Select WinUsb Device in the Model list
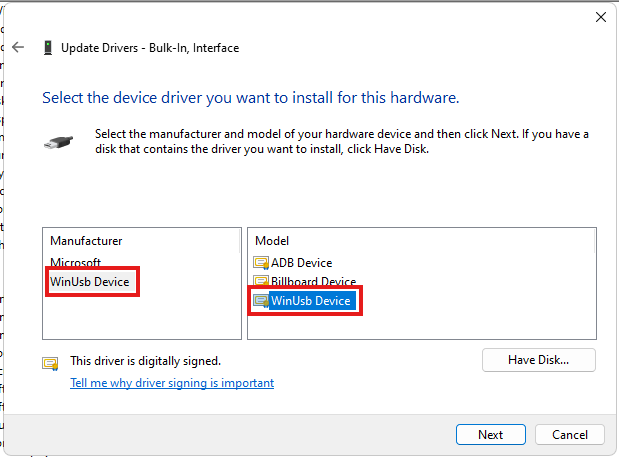The width and height of the screenshot is (619, 457). tap(311, 301)
